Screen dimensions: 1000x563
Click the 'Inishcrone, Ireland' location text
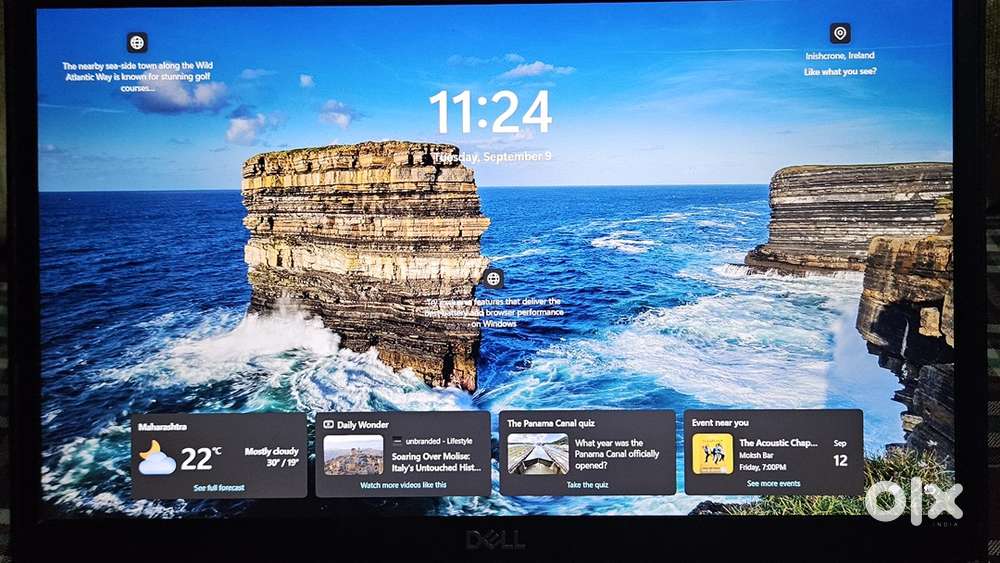(x=840, y=56)
